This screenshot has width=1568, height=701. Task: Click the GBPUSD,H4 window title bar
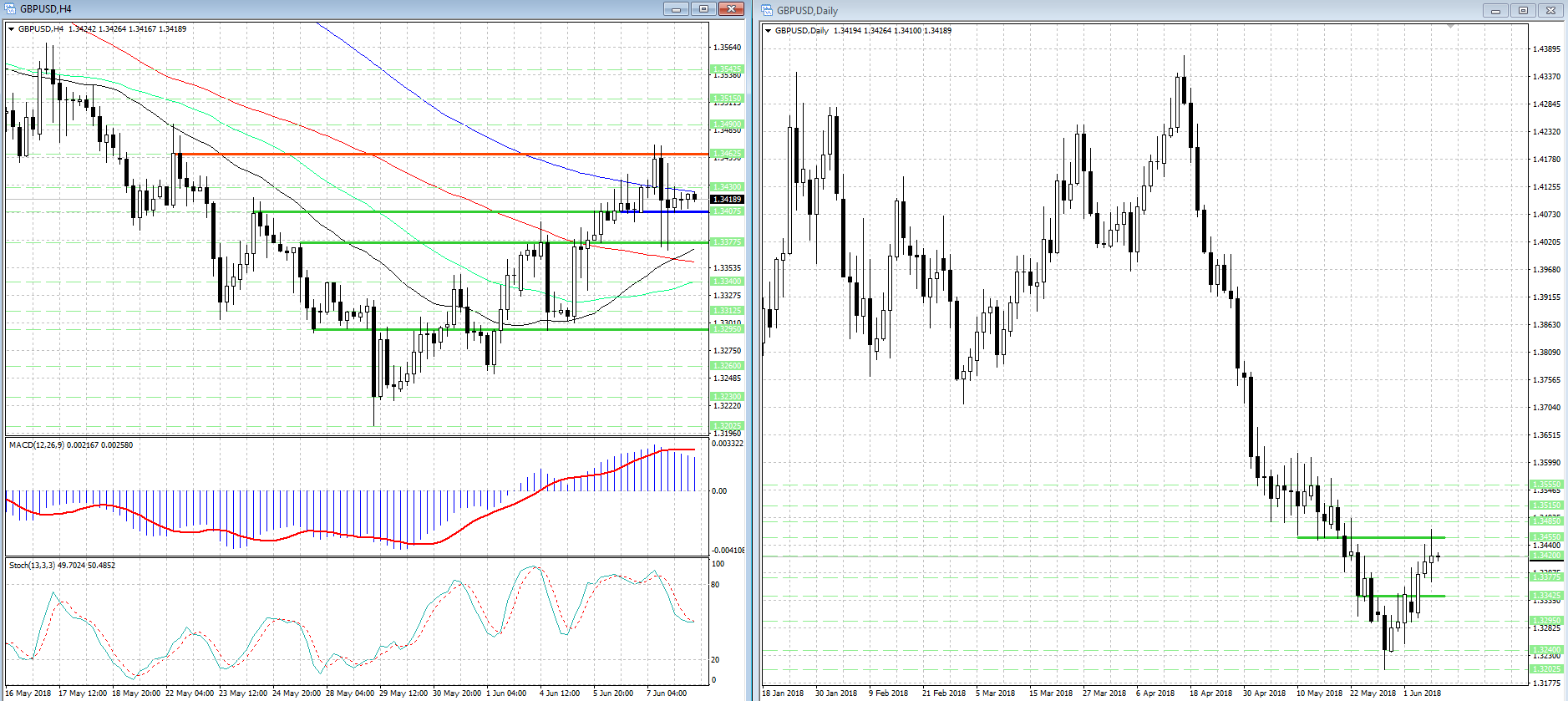point(334,9)
